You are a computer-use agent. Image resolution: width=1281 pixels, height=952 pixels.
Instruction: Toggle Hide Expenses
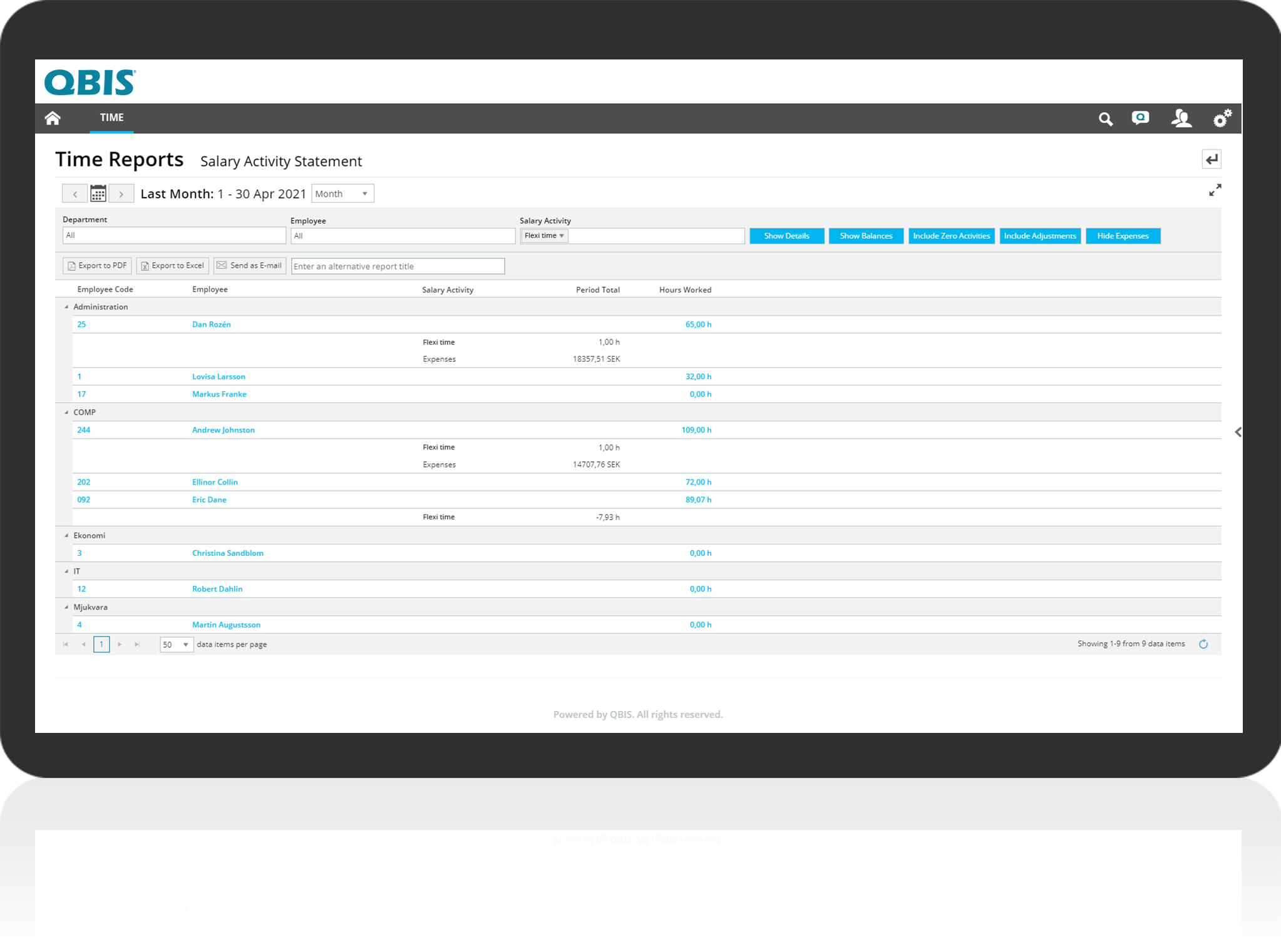click(1123, 236)
